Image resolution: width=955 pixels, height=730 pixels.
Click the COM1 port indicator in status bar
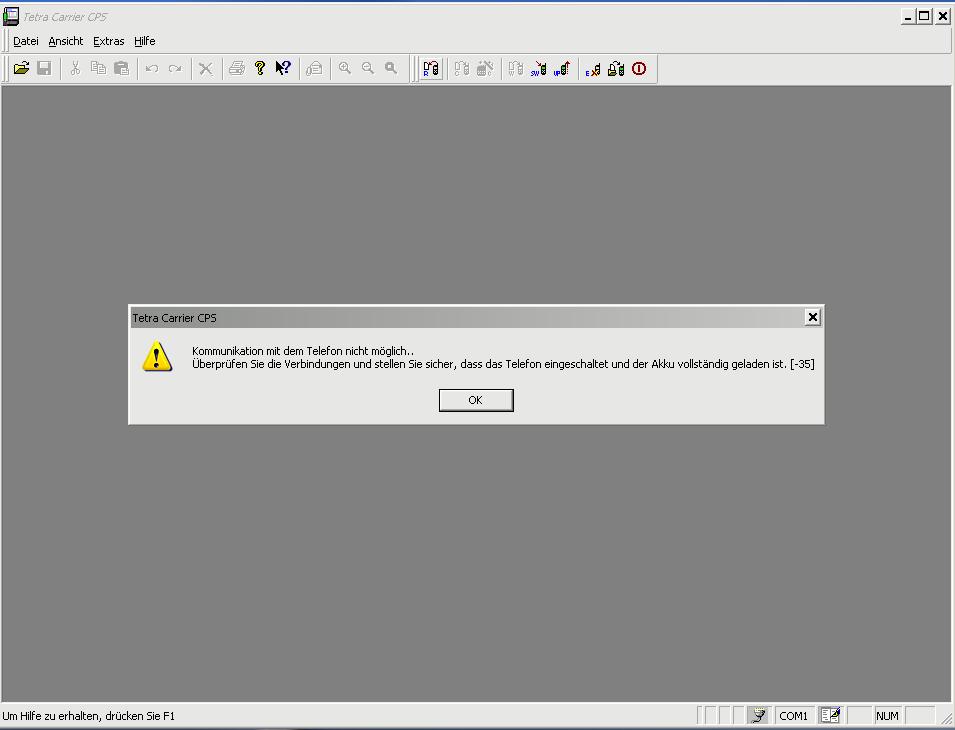794,716
